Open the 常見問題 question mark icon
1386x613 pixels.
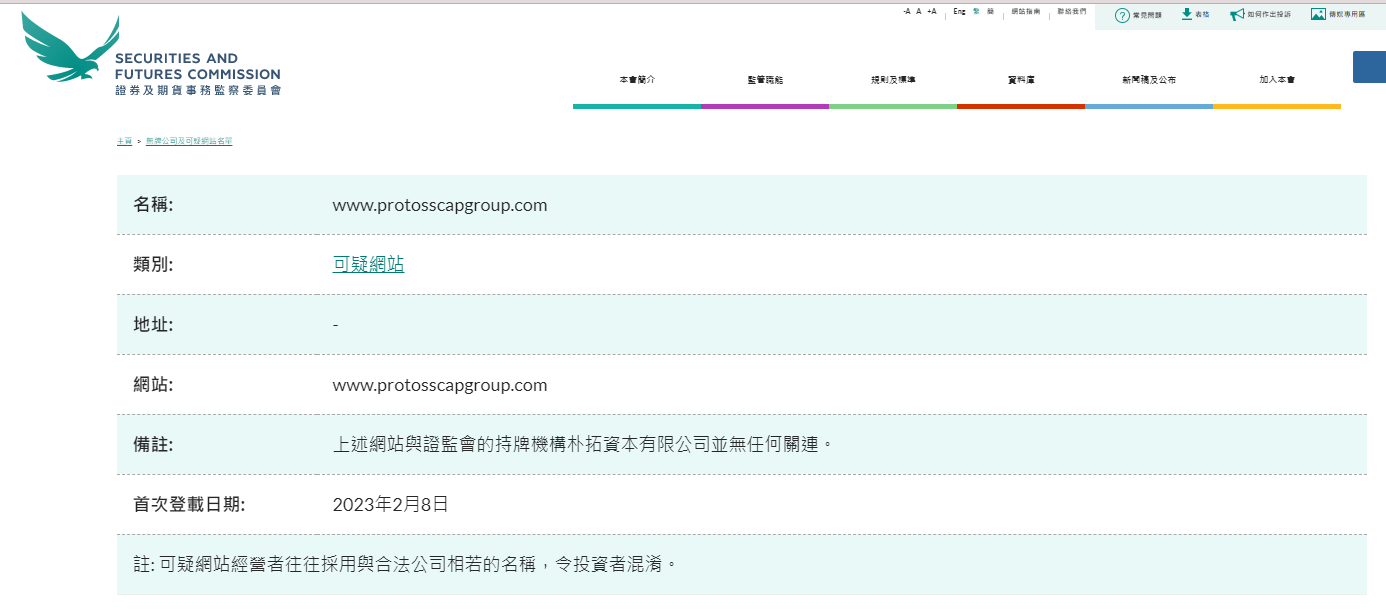[x=1122, y=15]
